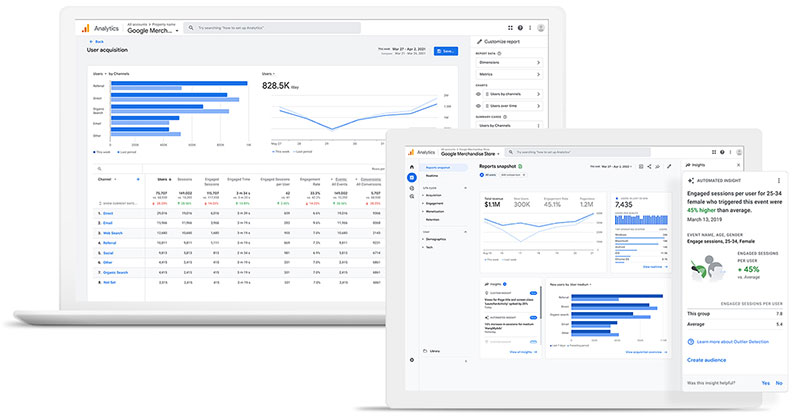The height and width of the screenshot is (416, 800).
Task: Open Home icon in tablet sidebar
Action: pos(412,167)
